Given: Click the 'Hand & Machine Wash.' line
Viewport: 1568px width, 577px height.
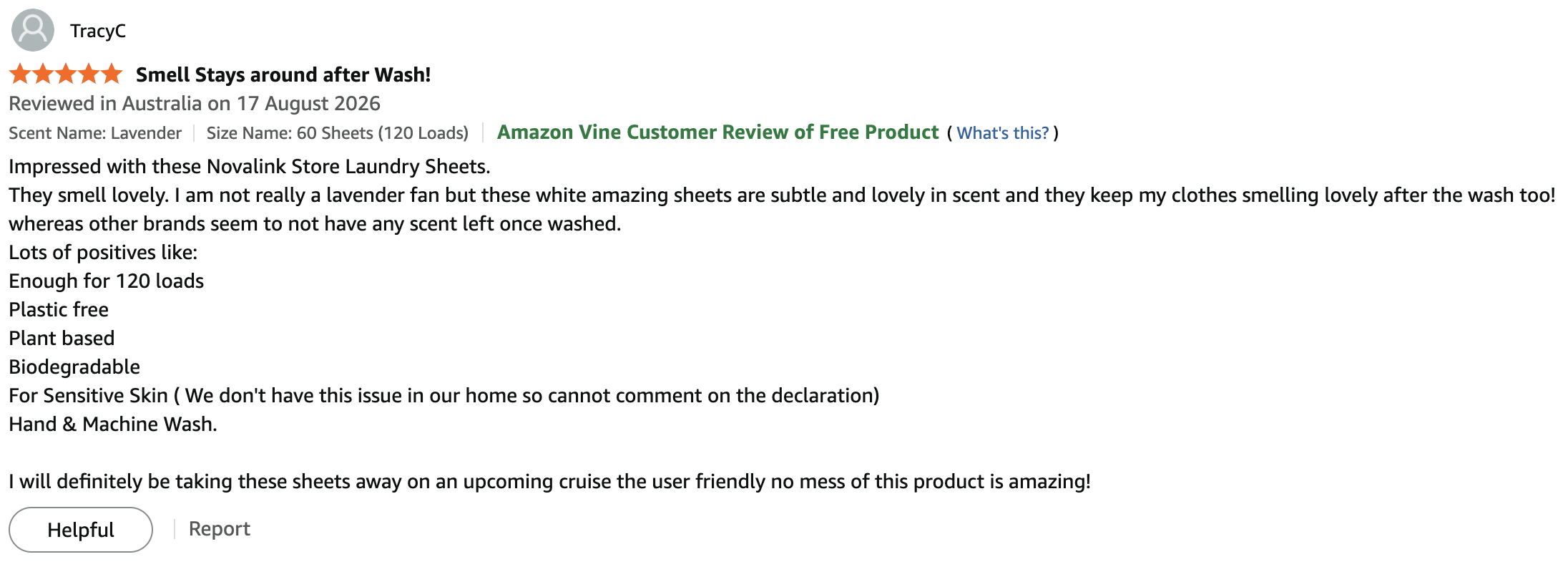Looking at the screenshot, I should [x=113, y=425].
